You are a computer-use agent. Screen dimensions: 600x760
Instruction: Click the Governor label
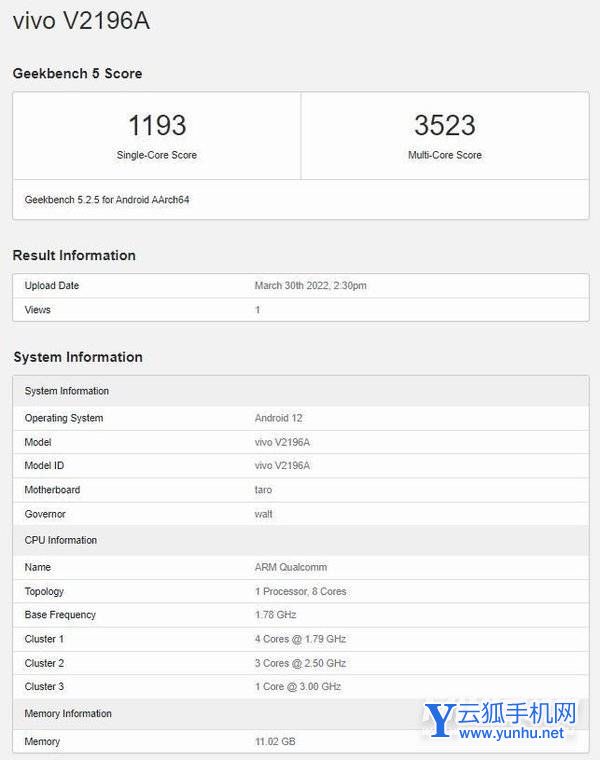point(45,514)
